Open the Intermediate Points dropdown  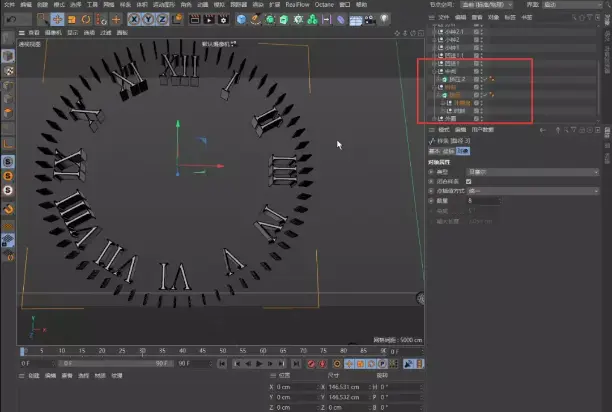(532, 191)
